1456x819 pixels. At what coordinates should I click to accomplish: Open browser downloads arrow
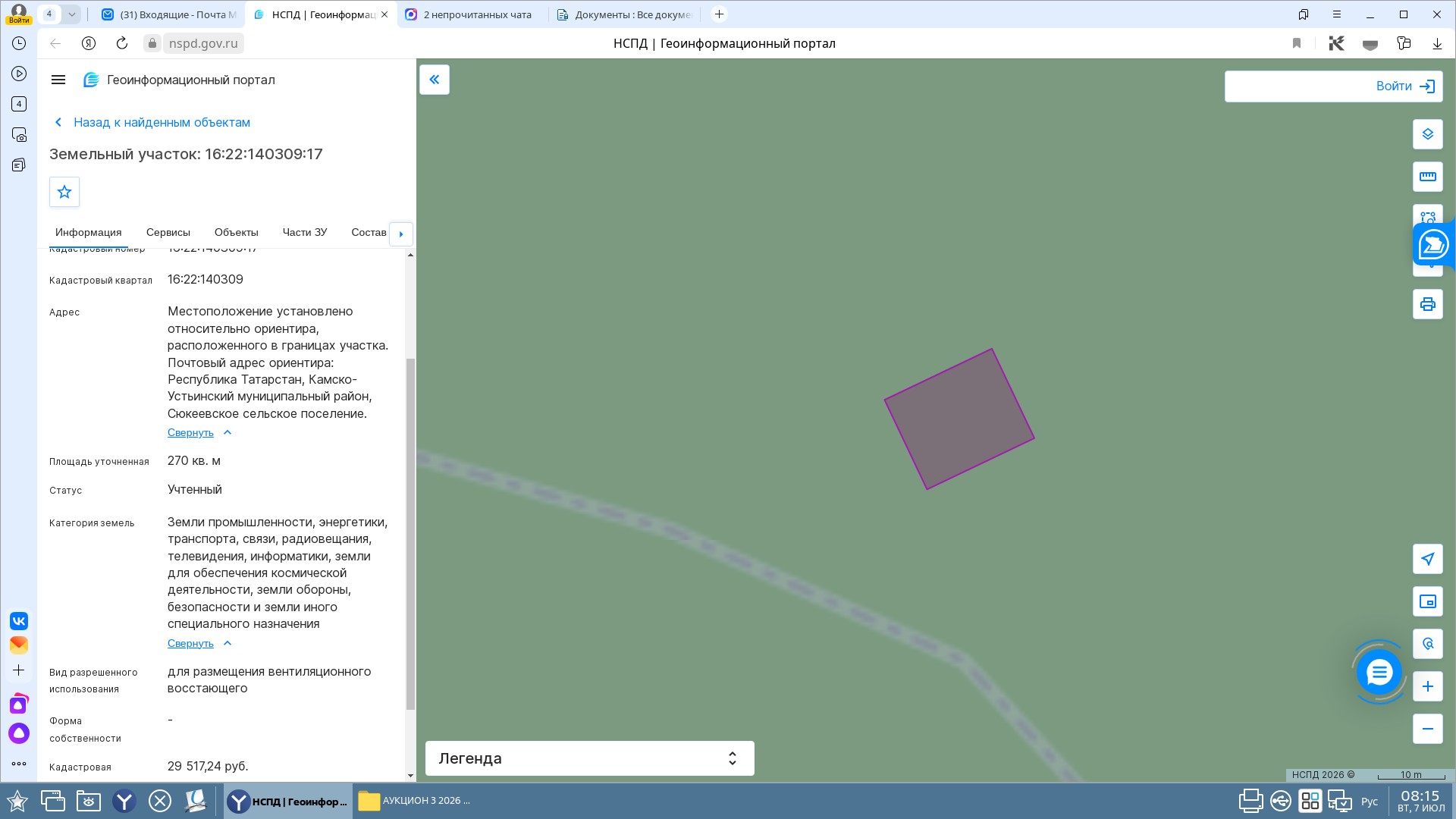click(1437, 43)
